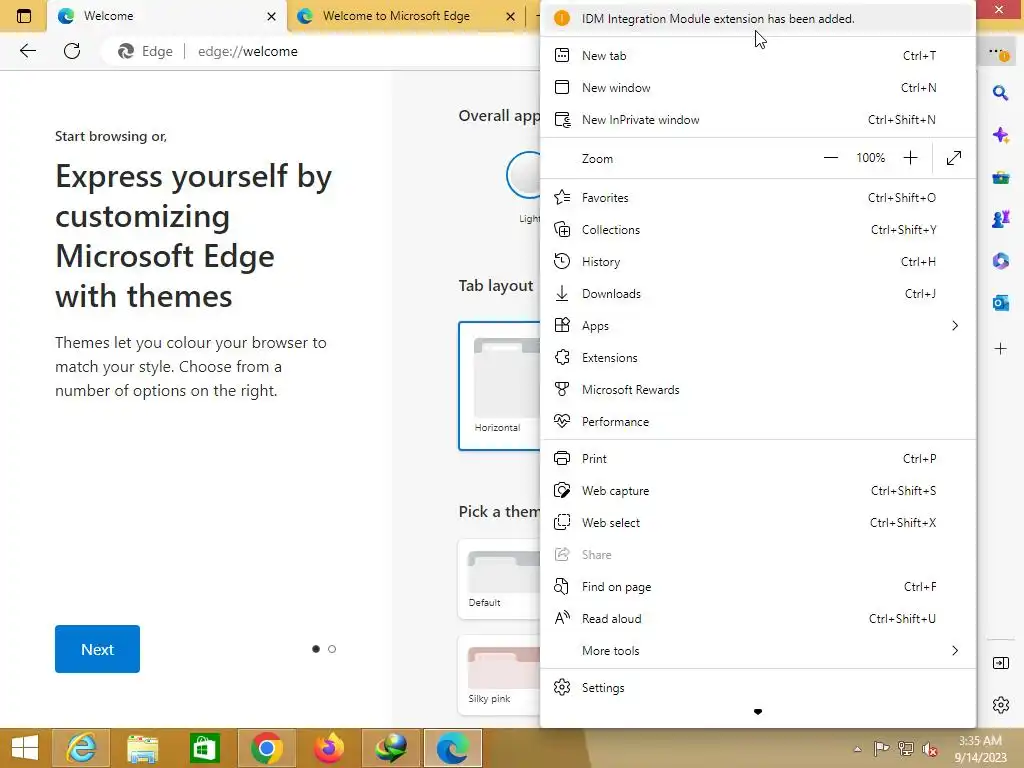Image resolution: width=1024 pixels, height=768 pixels.
Task: Open Settings and more ellipsis button
Action: [x=997, y=52]
